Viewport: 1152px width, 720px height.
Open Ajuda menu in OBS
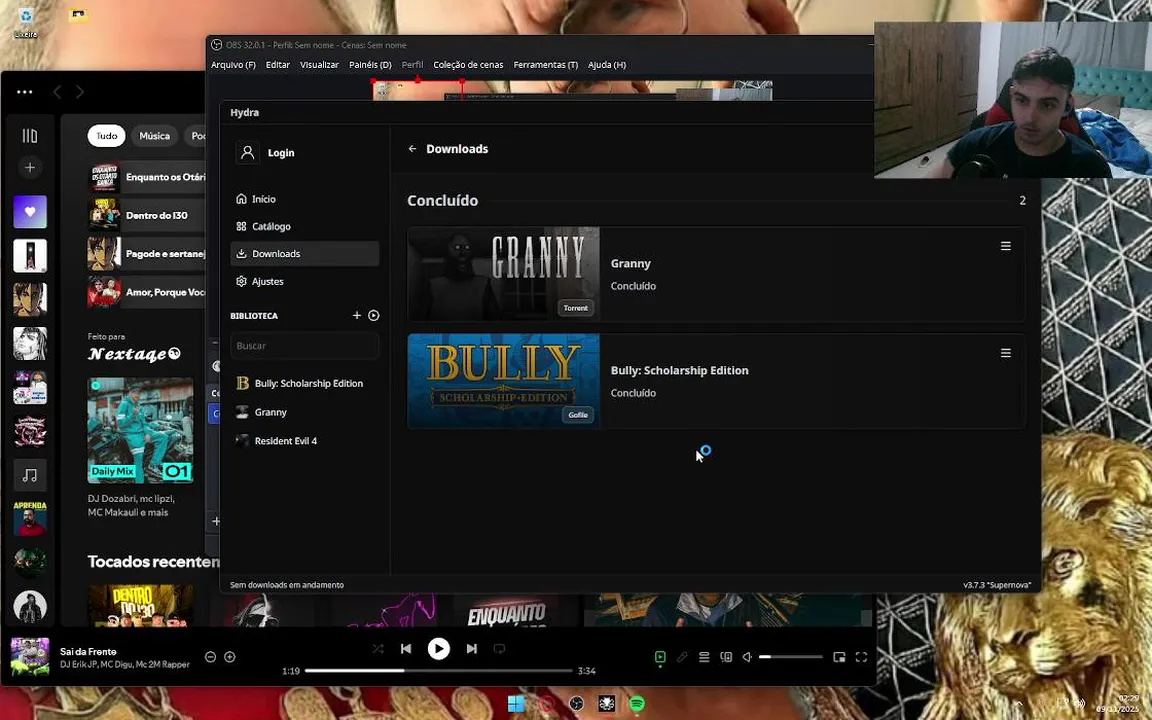click(x=607, y=65)
